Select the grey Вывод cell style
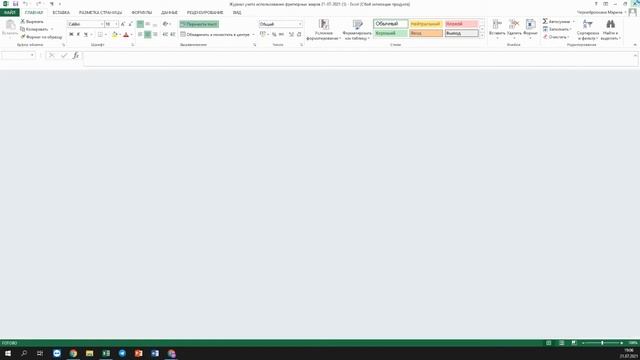Viewport: 640px width, 360px height. (x=461, y=33)
